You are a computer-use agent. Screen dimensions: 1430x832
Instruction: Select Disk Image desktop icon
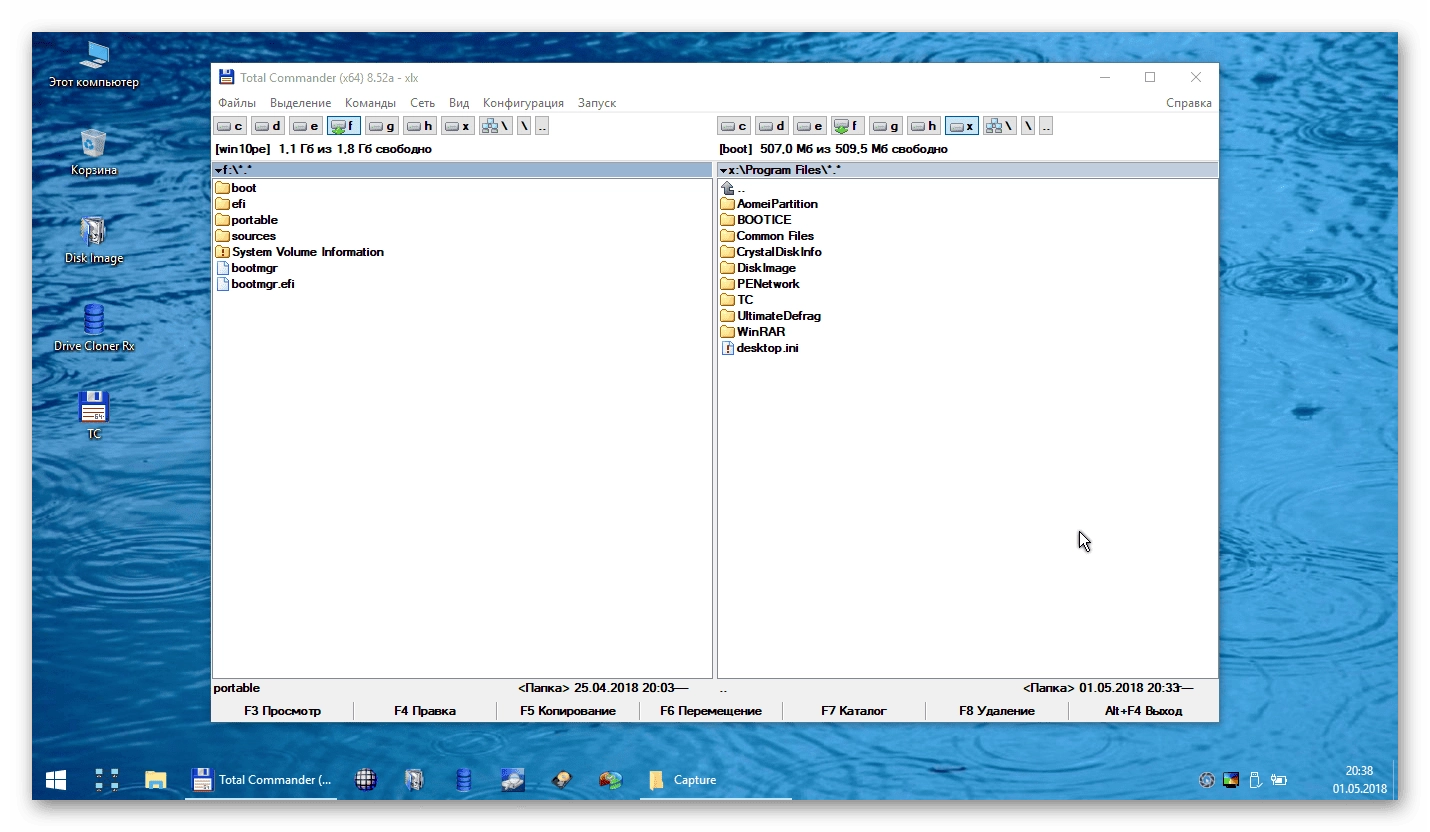[94, 240]
